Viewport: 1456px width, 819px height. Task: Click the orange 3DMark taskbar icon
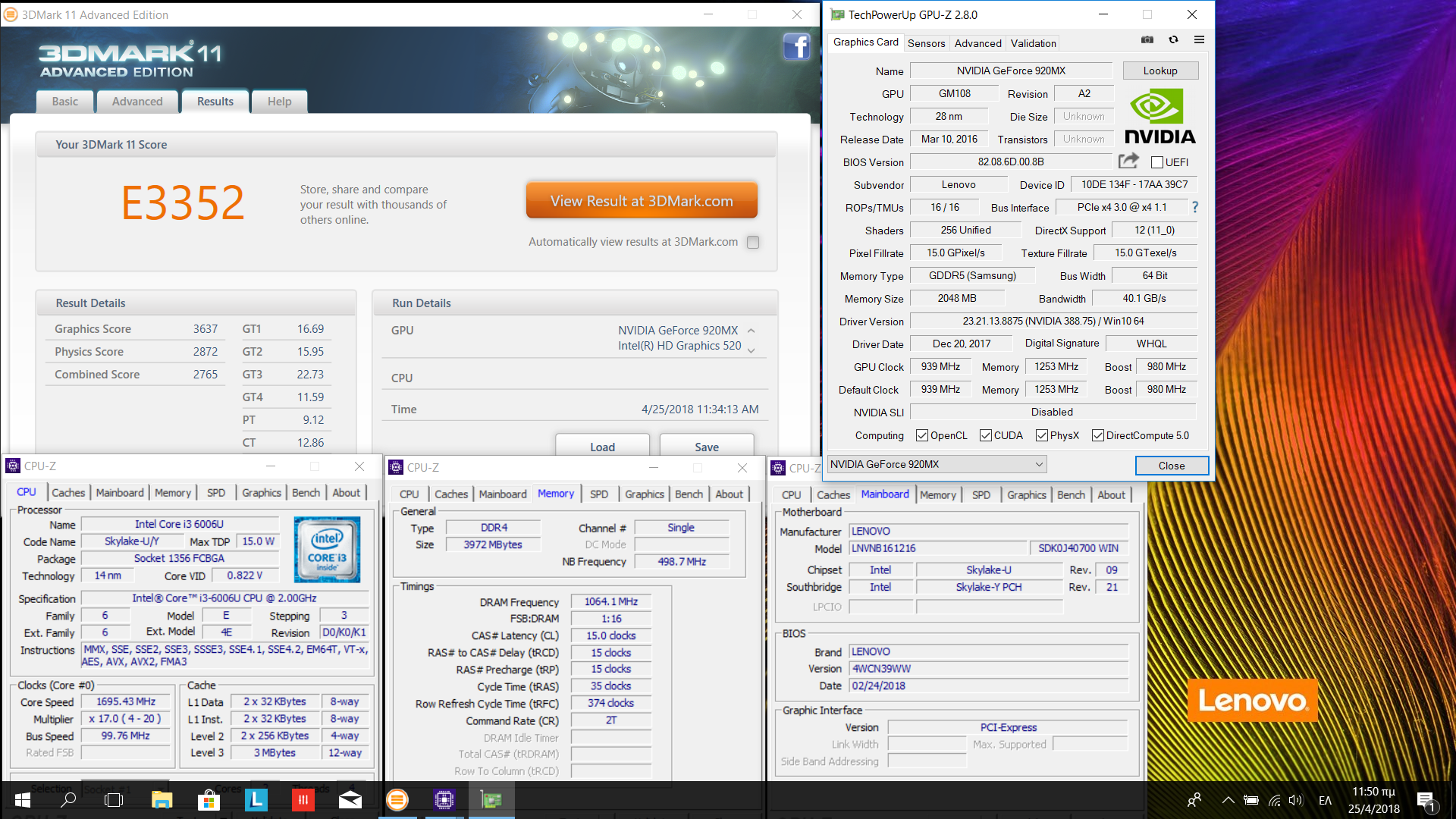click(x=397, y=800)
